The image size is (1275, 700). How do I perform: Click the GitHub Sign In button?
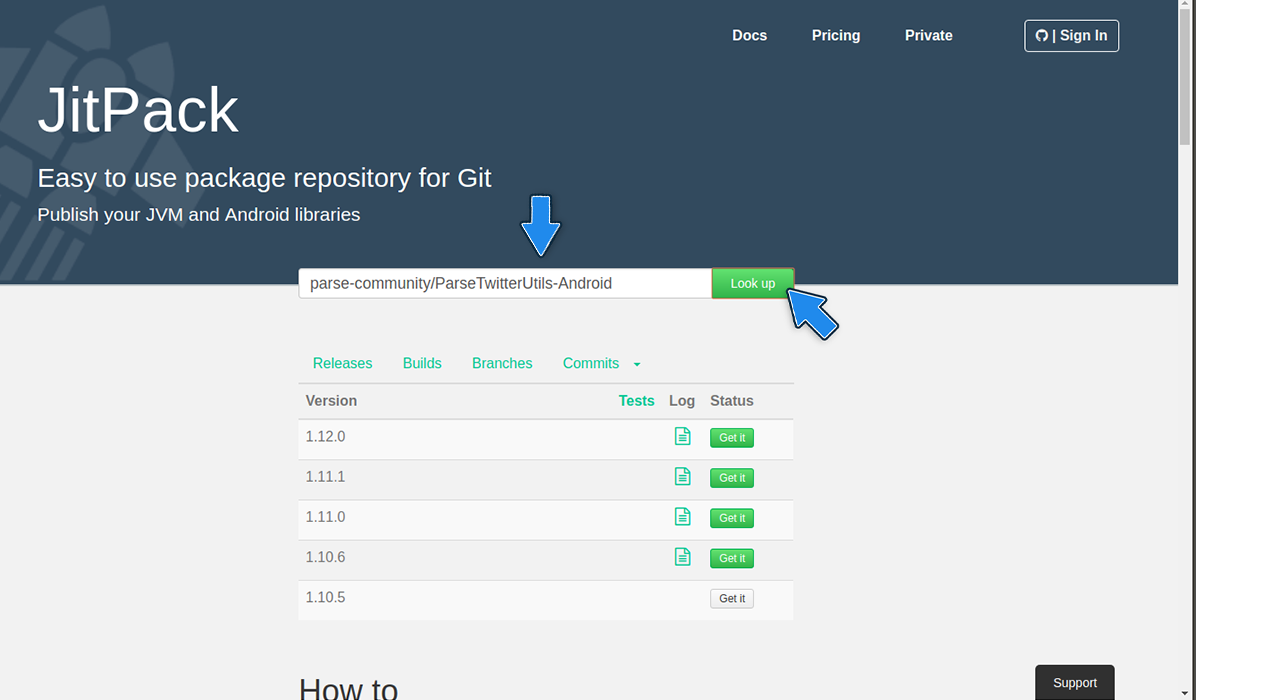[1071, 36]
